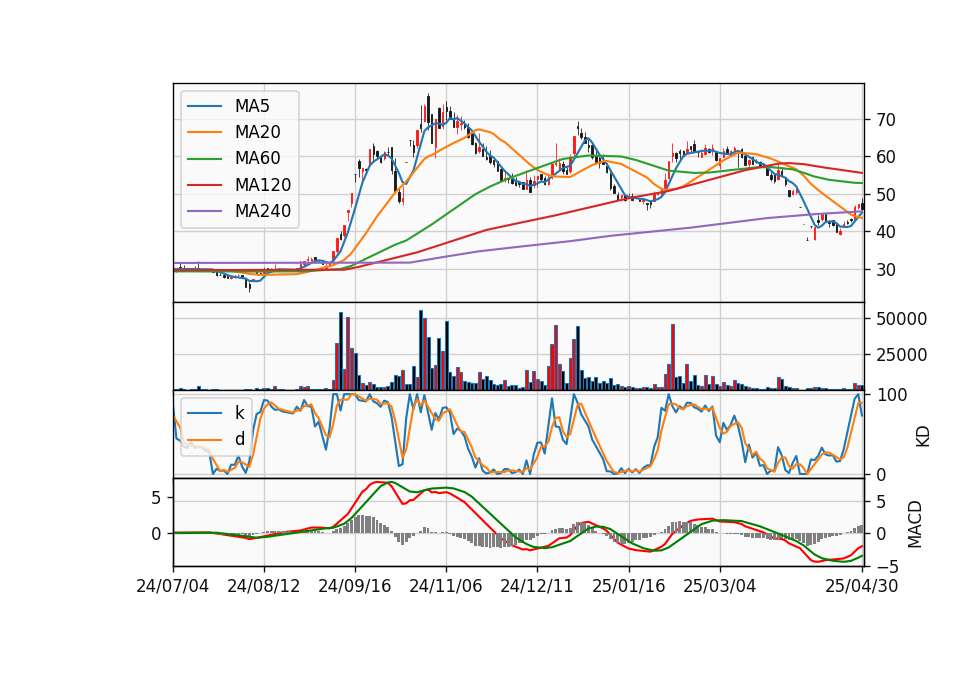The height and width of the screenshot is (690, 960).
Task: Click the MA60 legend label
Action: 257,159
